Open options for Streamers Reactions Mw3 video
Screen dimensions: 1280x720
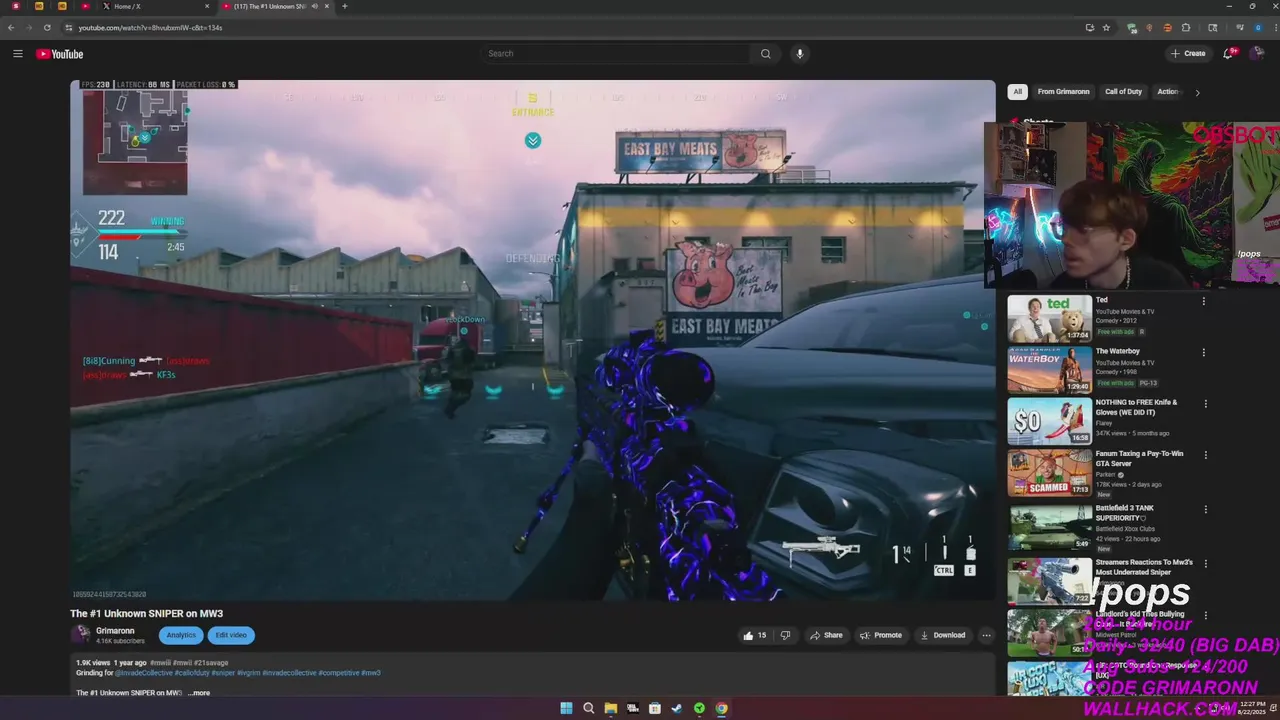click(x=1205, y=563)
